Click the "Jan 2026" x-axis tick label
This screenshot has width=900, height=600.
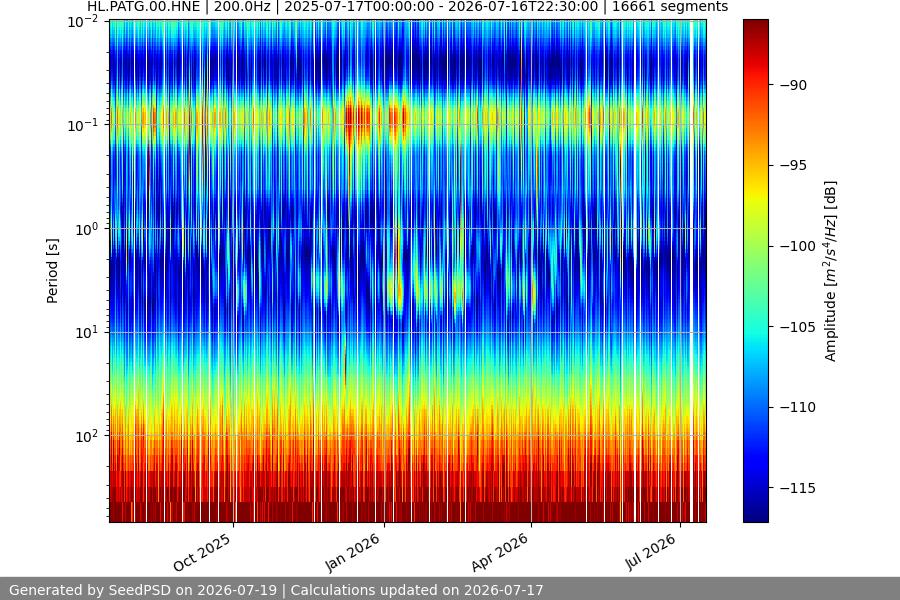[x=353, y=552]
